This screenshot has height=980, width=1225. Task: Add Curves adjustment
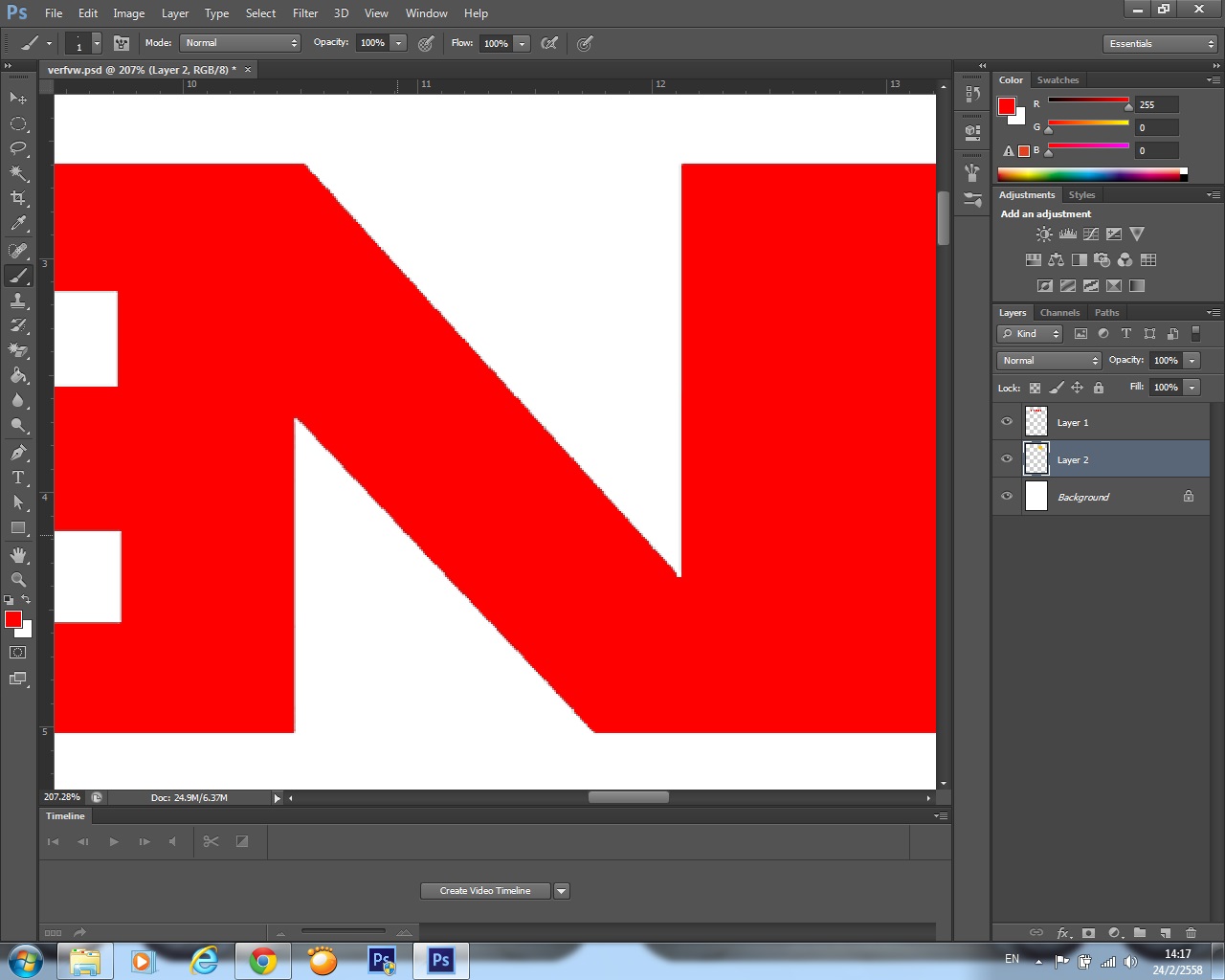coord(1091,234)
